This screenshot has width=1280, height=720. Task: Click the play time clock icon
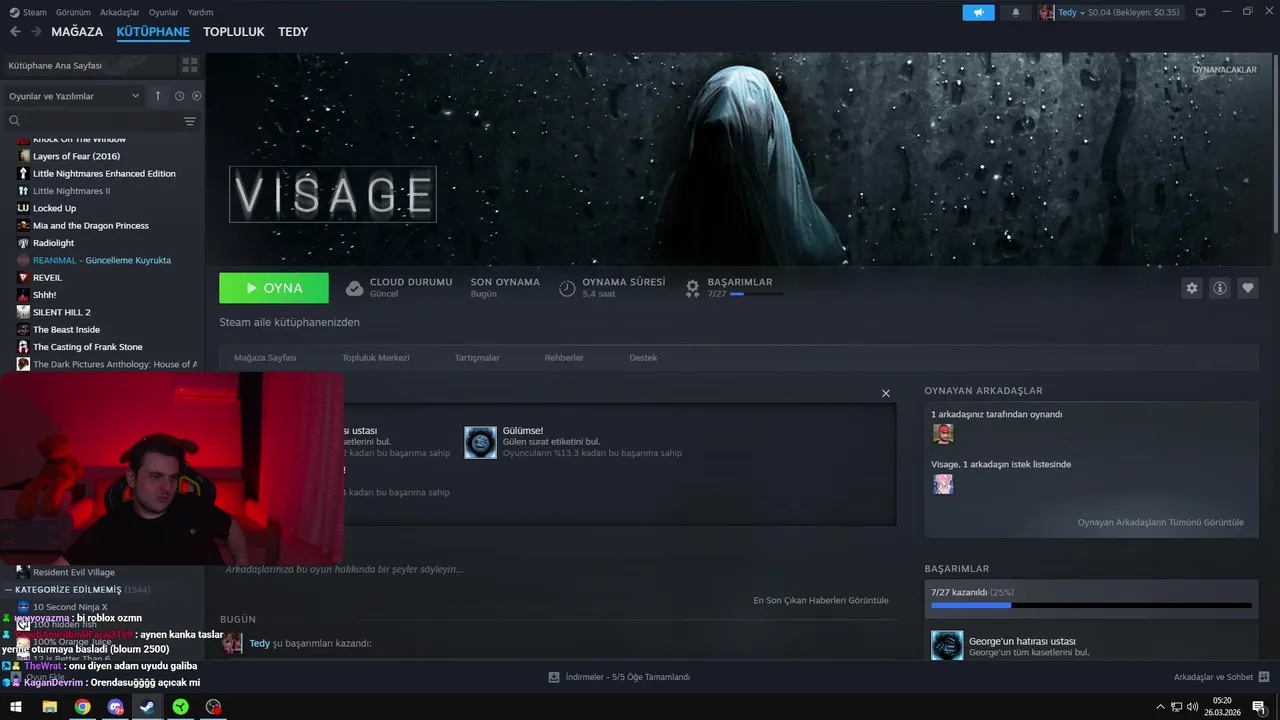567,288
